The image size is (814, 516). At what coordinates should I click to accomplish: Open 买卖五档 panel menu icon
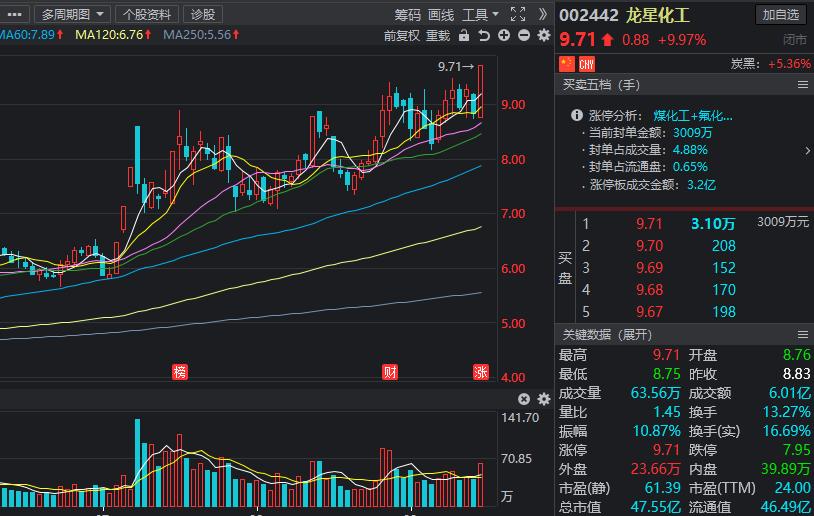[803, 85]
